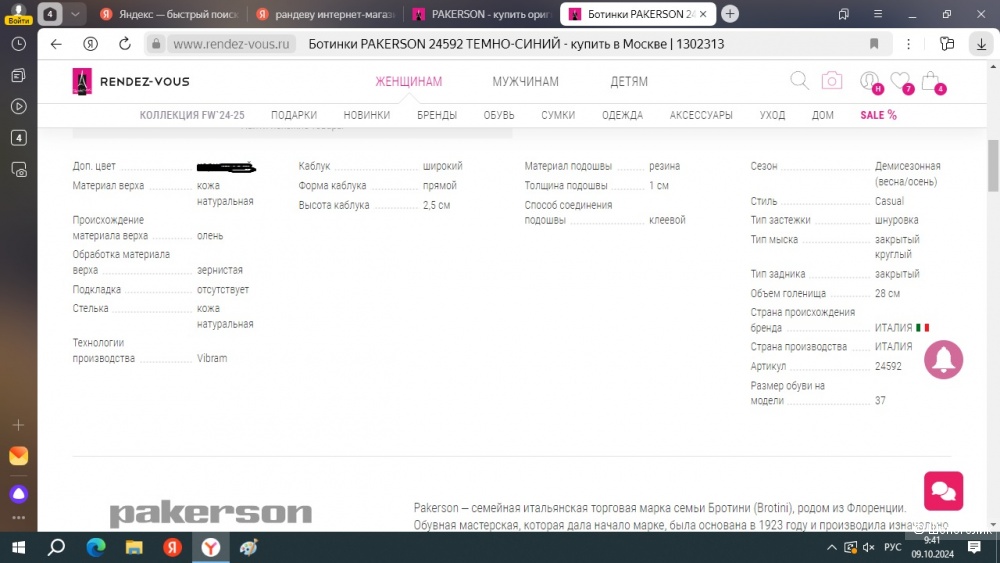Switch РУС input language indicator
1000x563 pixels.
(893, 547)
